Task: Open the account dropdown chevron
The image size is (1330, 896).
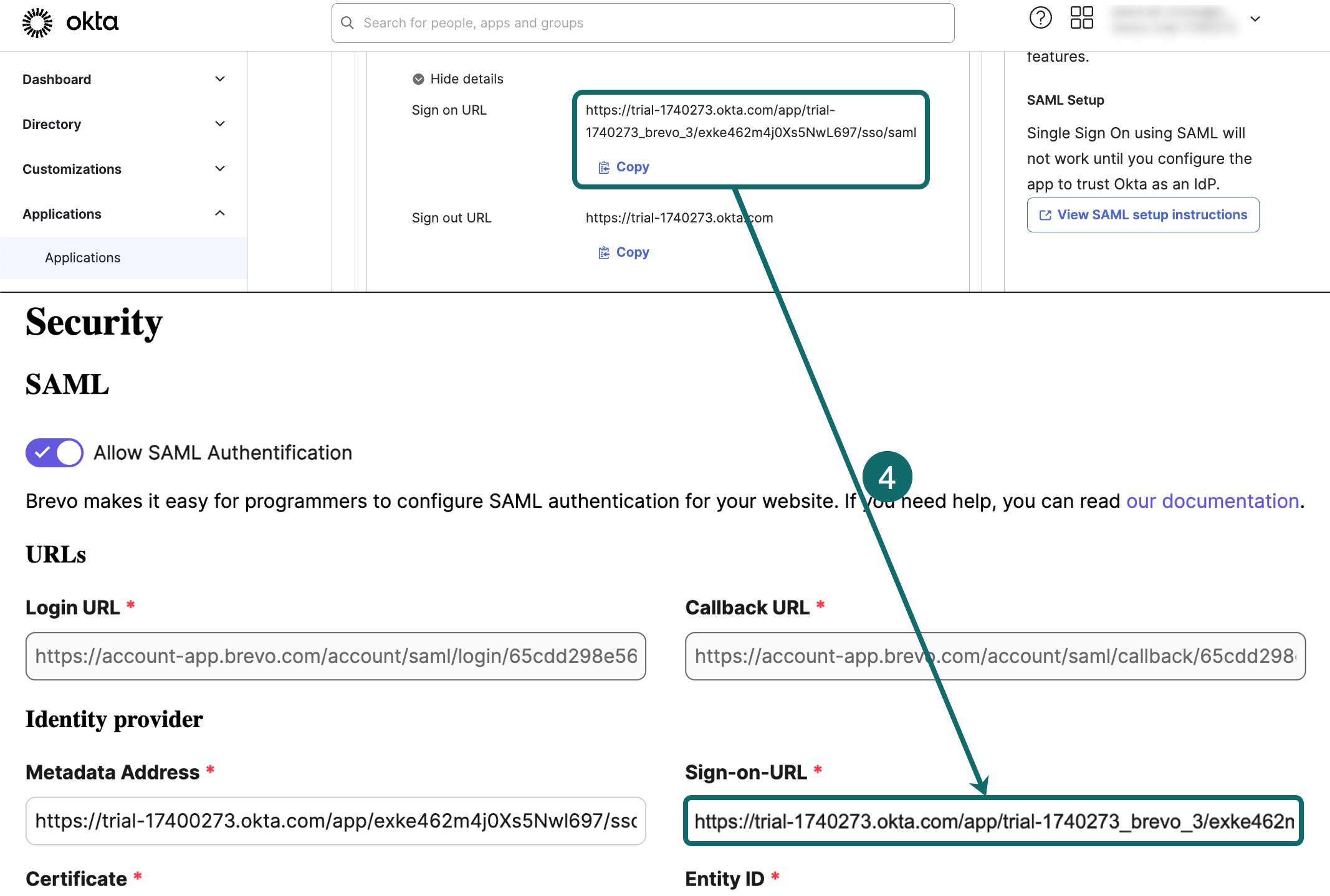Action: pos(1255,19)
